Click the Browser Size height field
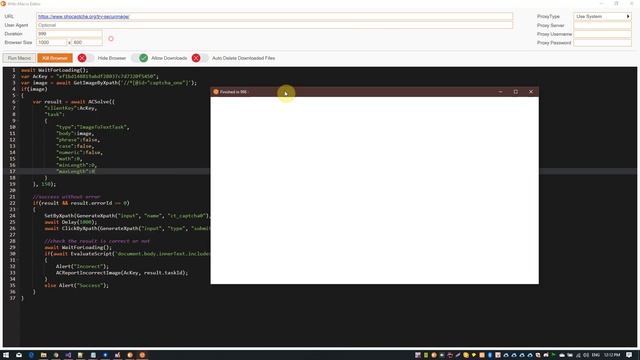The image size is (640, 360). [87, 42]
